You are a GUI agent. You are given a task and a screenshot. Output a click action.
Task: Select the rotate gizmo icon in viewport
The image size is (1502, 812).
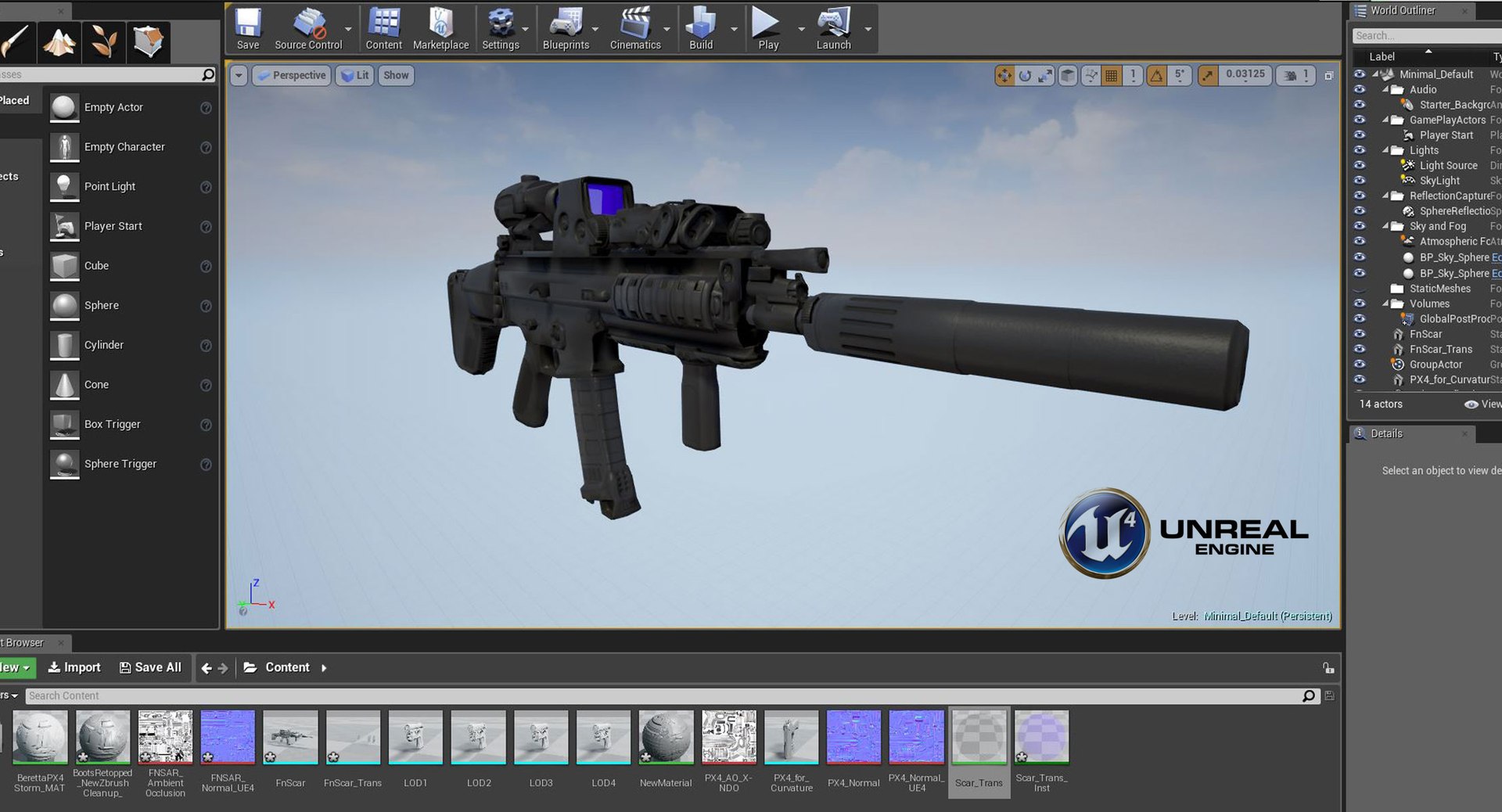pyautogui.click(x=1025, y=76)
